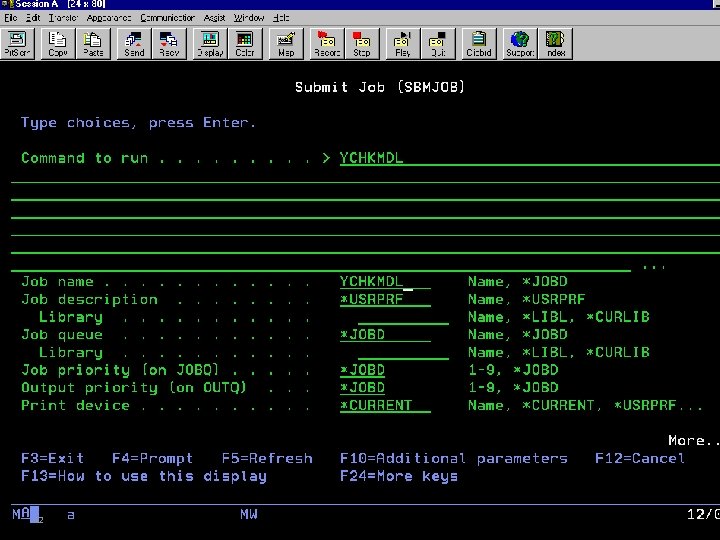Click the Clipboard toolbar icon
Screen dimensions: 720x540
pos(479,44)
